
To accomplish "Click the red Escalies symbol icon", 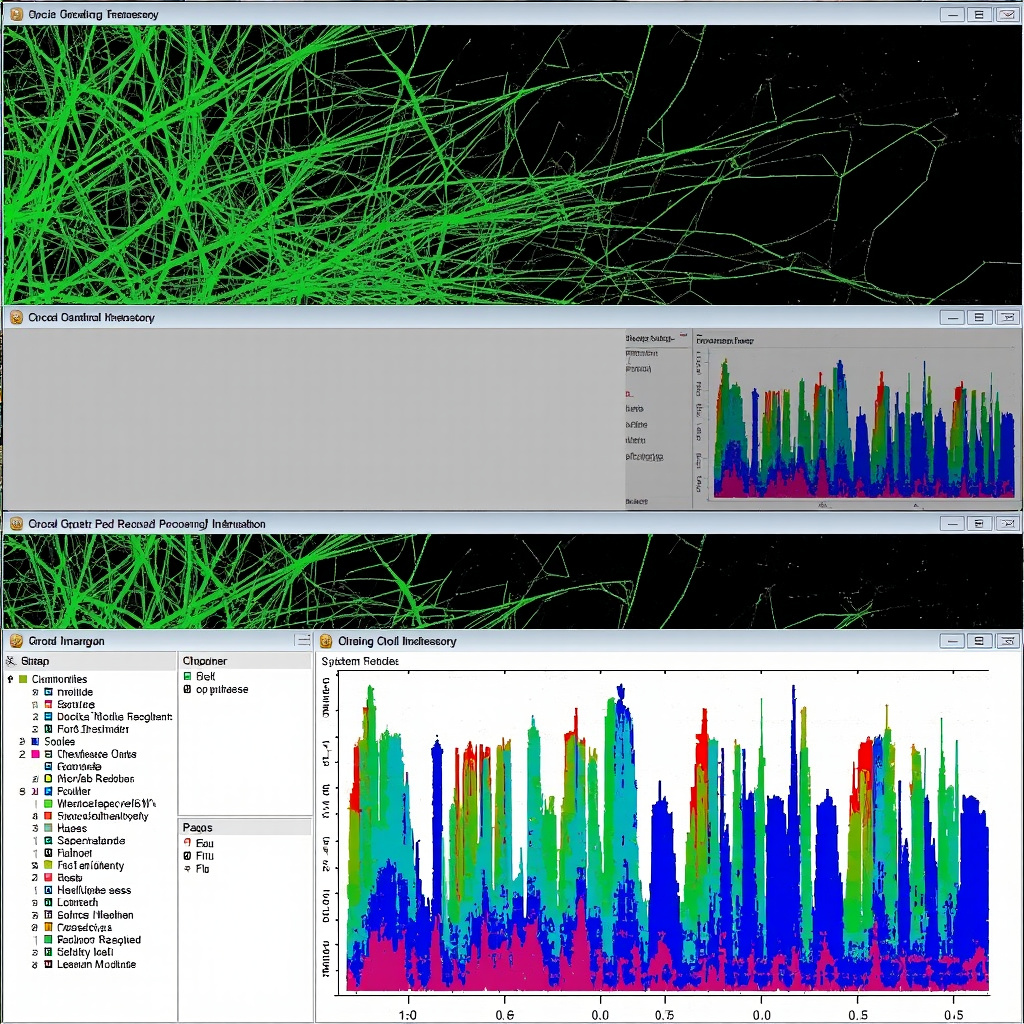I will 48,704.
